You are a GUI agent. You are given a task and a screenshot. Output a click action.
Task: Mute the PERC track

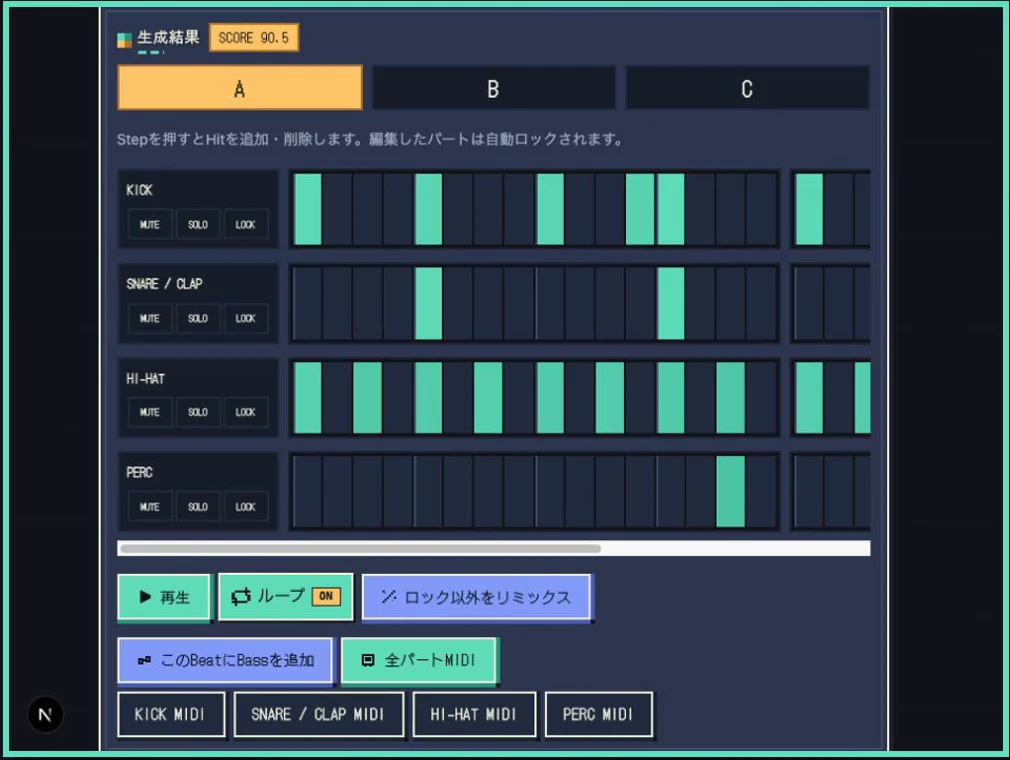click(x=149, y=507)
